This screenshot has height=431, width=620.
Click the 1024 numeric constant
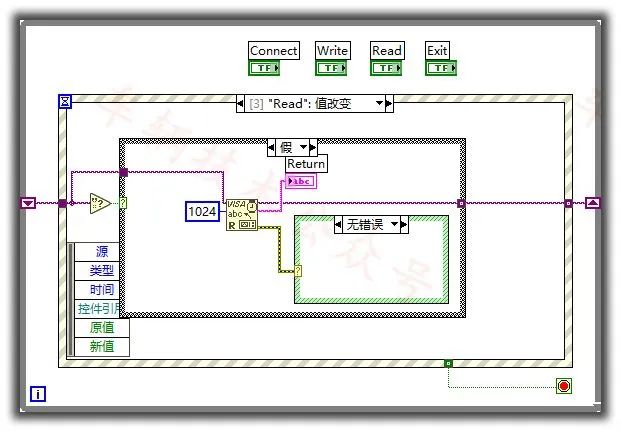point(202,212)
